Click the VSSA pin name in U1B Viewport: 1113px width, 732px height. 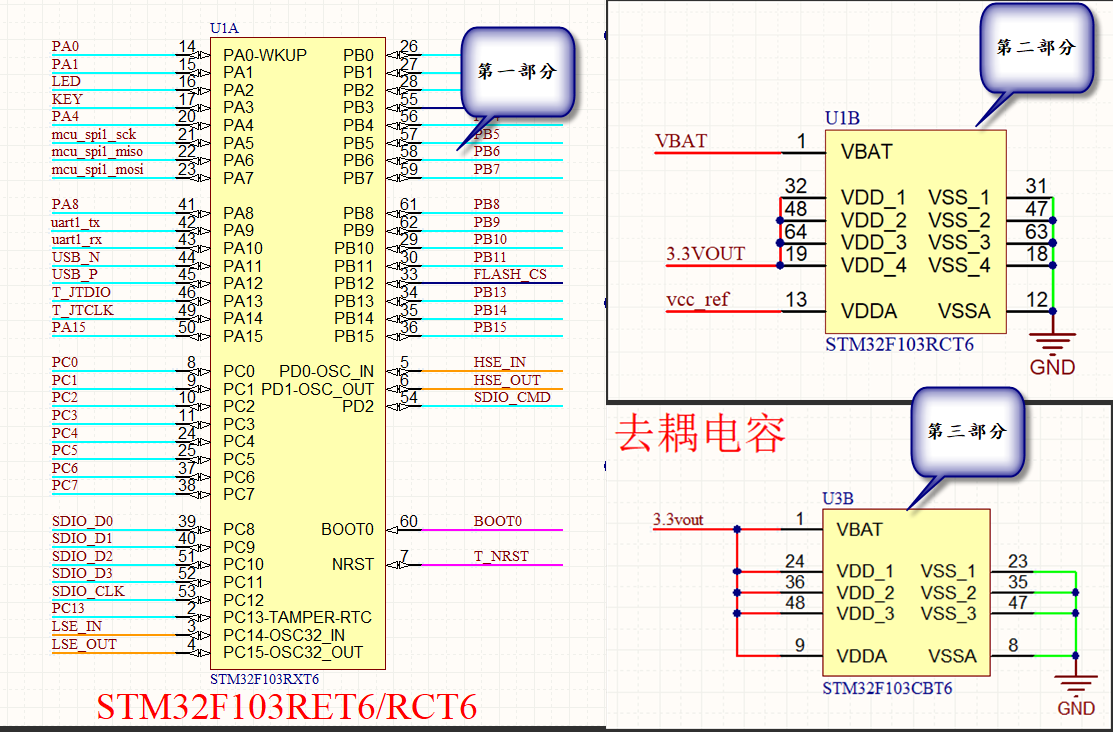pos(964,311)
